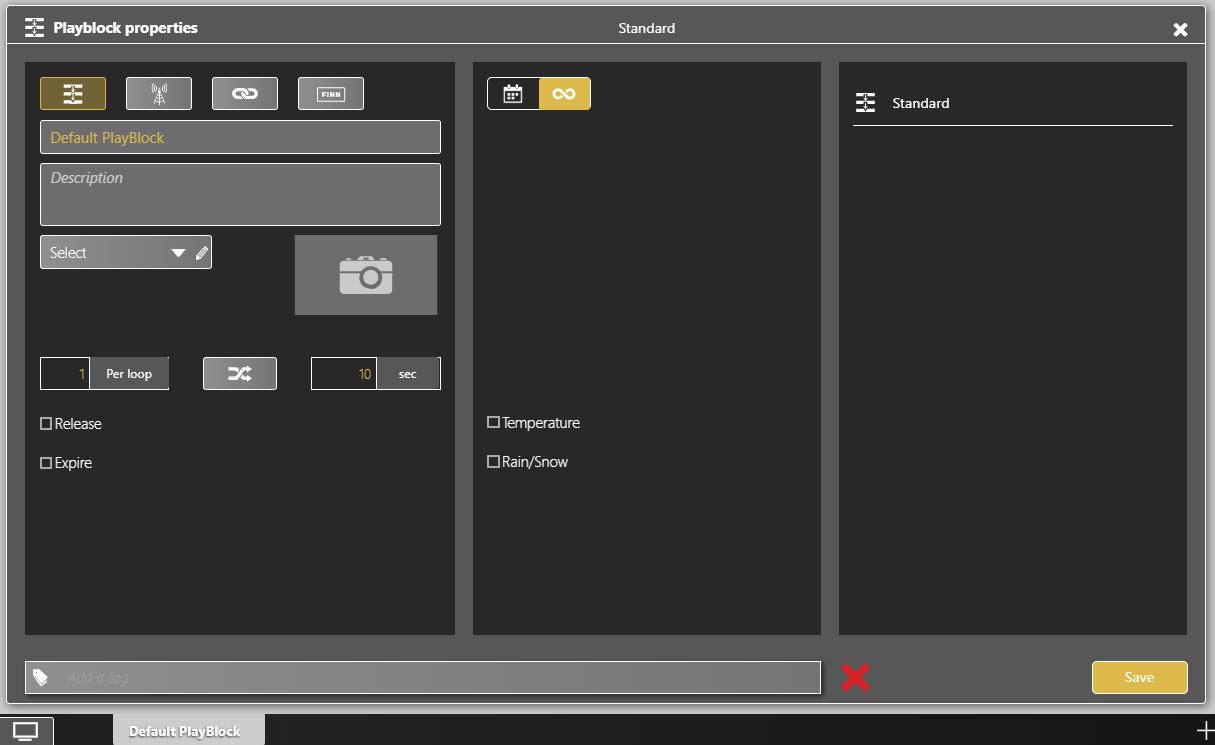This screenshot has width=1215, height=745.
Task: Open the chain link tab
Action: [x=245, y=93]
